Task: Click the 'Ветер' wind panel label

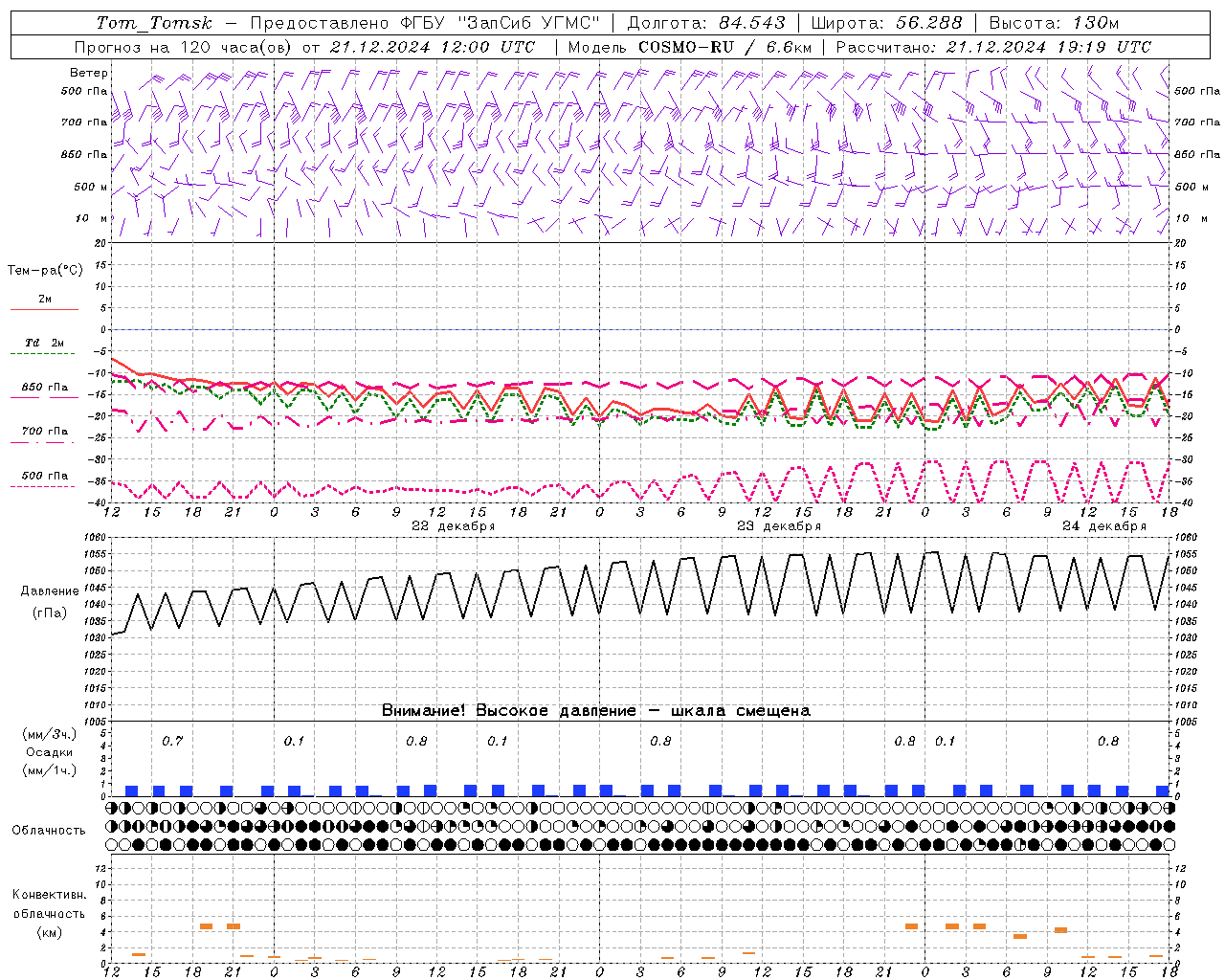Action: pos(89,73)
